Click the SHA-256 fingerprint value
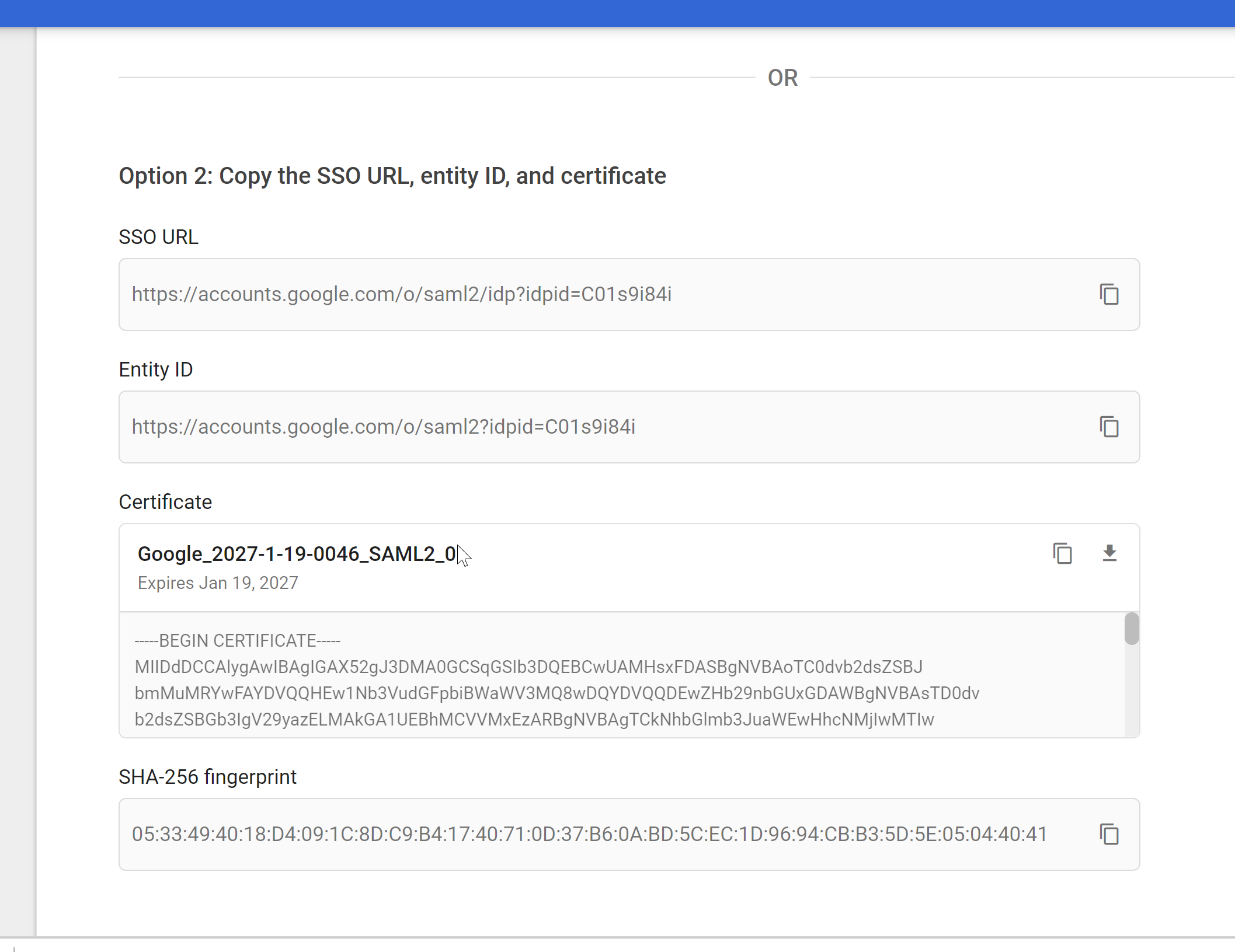This screenshot has width=1235, height=952. tap(589, 835)
